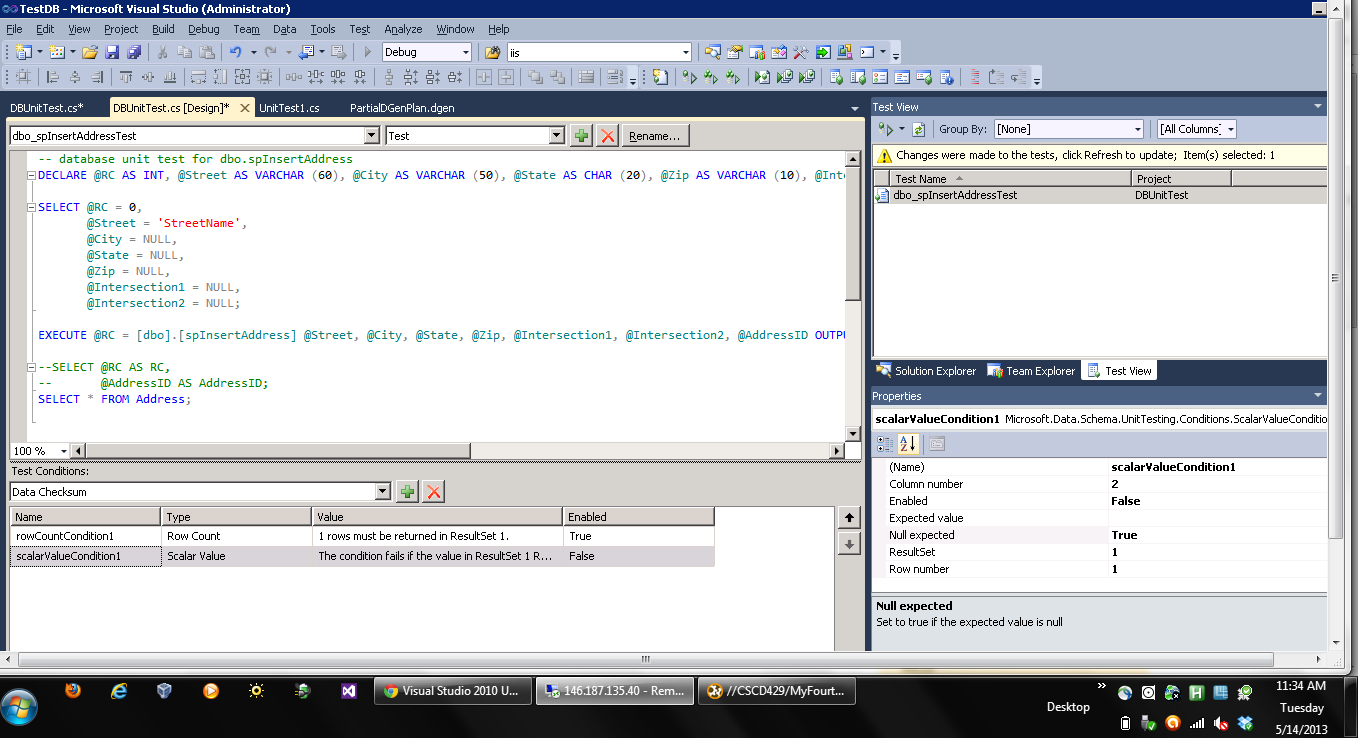
Task: Expand the Data Checksum condition type dropdown
Action: pos(382,491)
